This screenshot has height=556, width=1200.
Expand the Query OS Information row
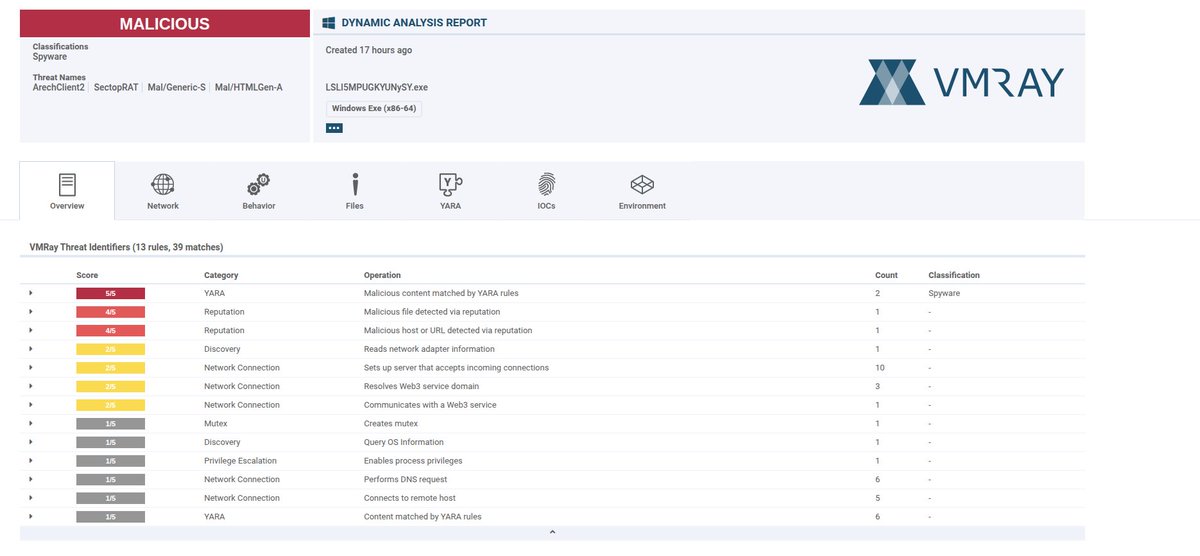pyautogui.click(x=31, y=442)
